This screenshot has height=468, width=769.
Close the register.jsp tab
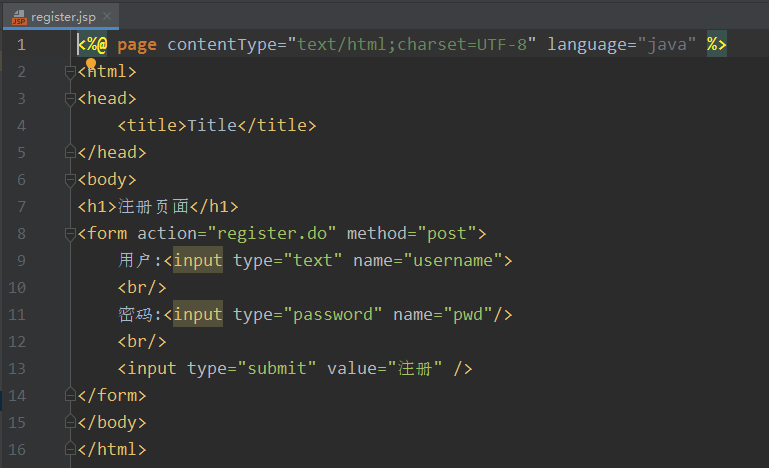pyautogui.click(x=107, y=17)
